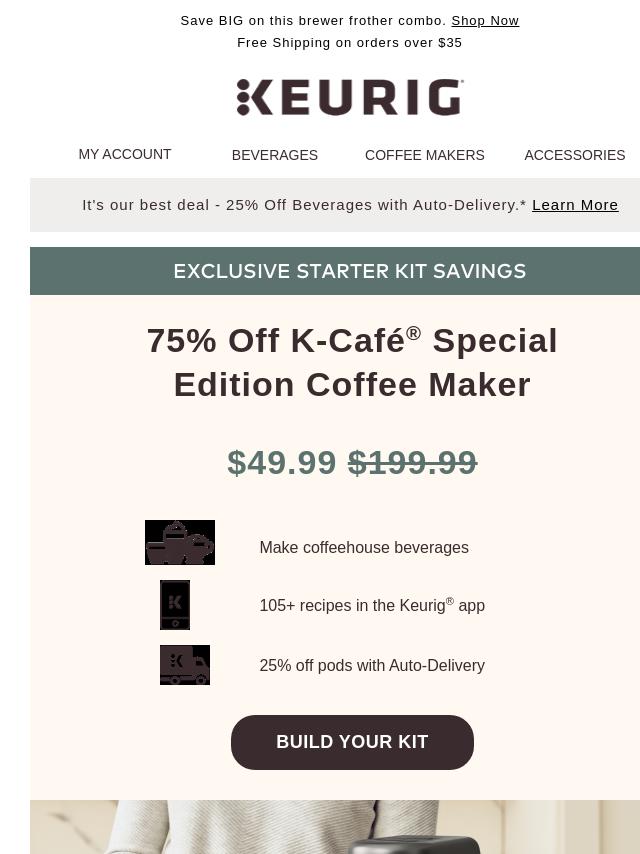Click the Build Your Kit button
This screenshot has width=640, height=854.
coord(352,742)
